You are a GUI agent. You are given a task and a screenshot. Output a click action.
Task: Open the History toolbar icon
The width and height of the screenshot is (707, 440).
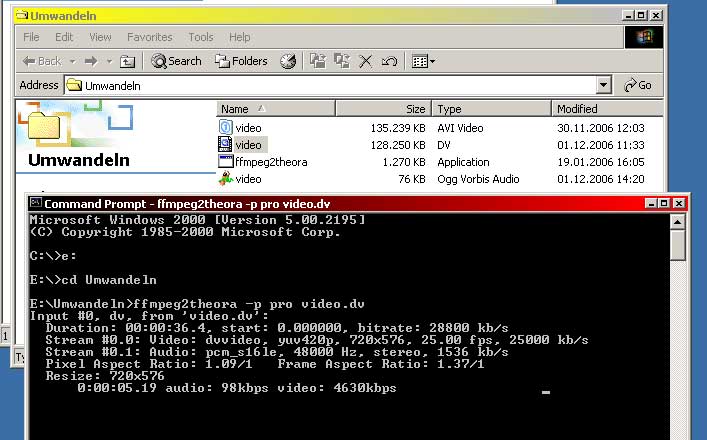(x=288, y=61)
